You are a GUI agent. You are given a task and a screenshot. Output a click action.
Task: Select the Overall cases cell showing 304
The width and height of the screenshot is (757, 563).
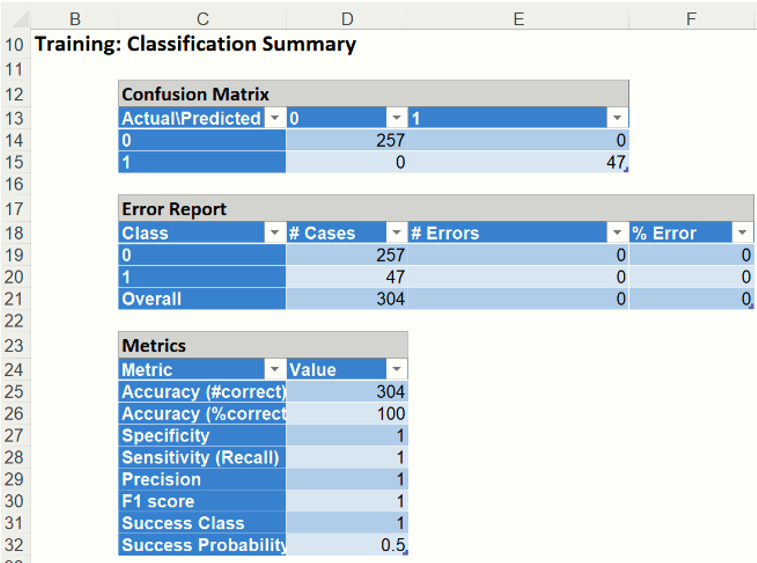tap(346, 298)
